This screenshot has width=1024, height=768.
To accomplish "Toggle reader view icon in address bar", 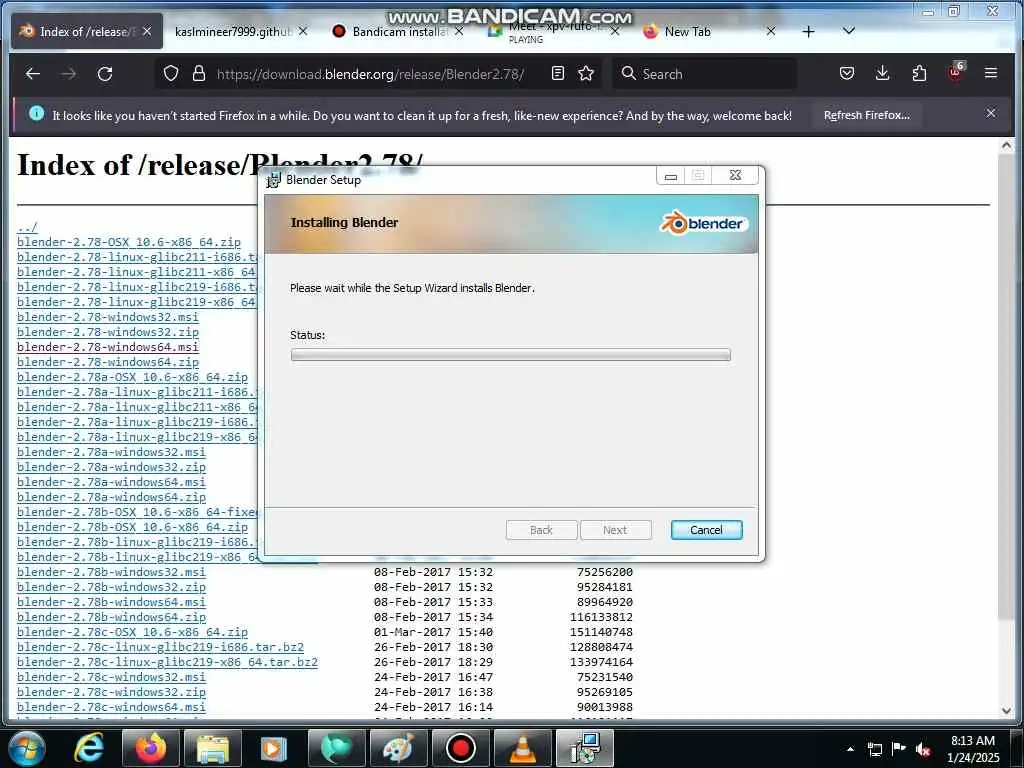I will [x=558, y=73].
